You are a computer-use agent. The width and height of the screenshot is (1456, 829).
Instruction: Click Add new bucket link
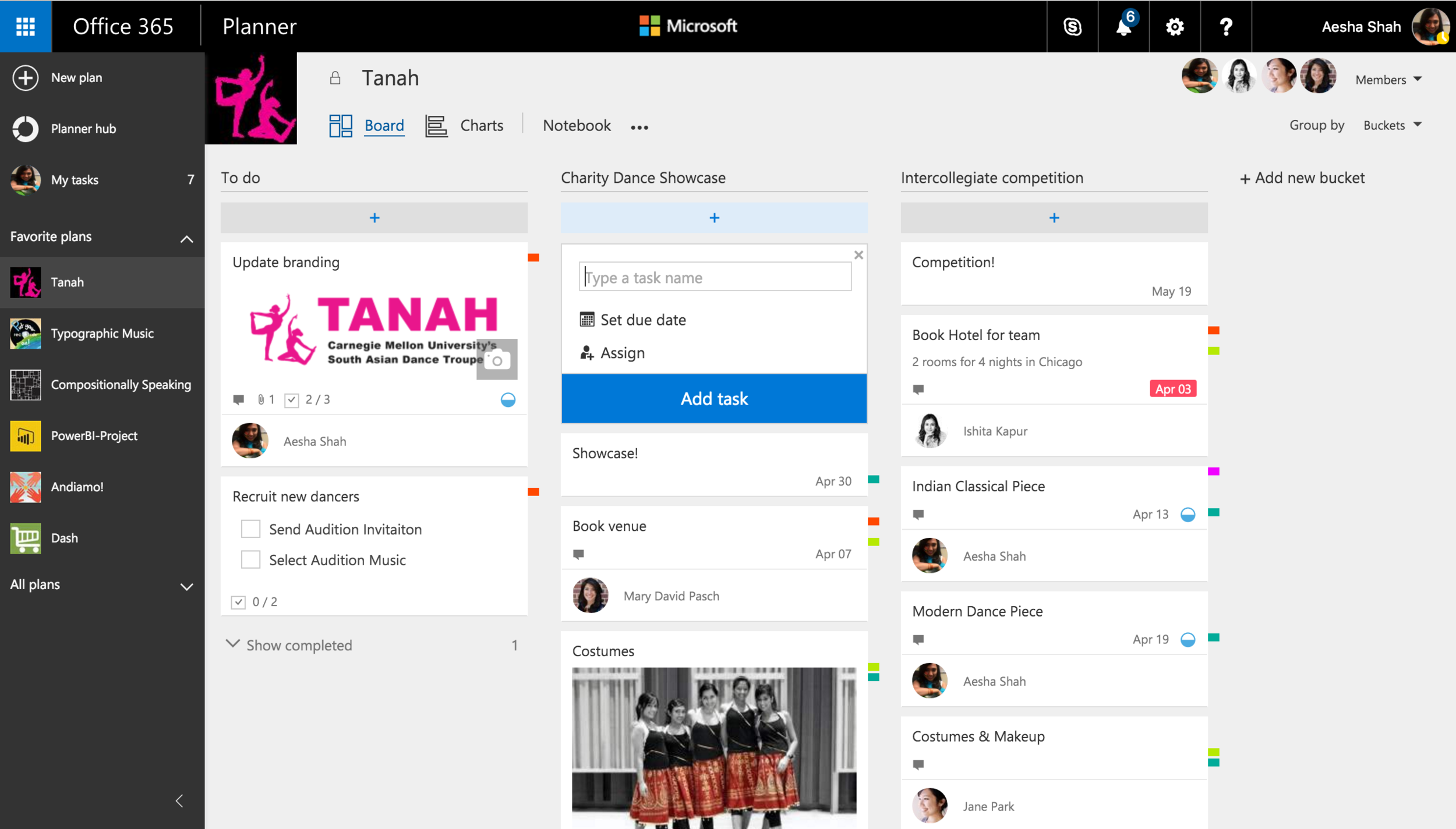tap(1302, 178)
